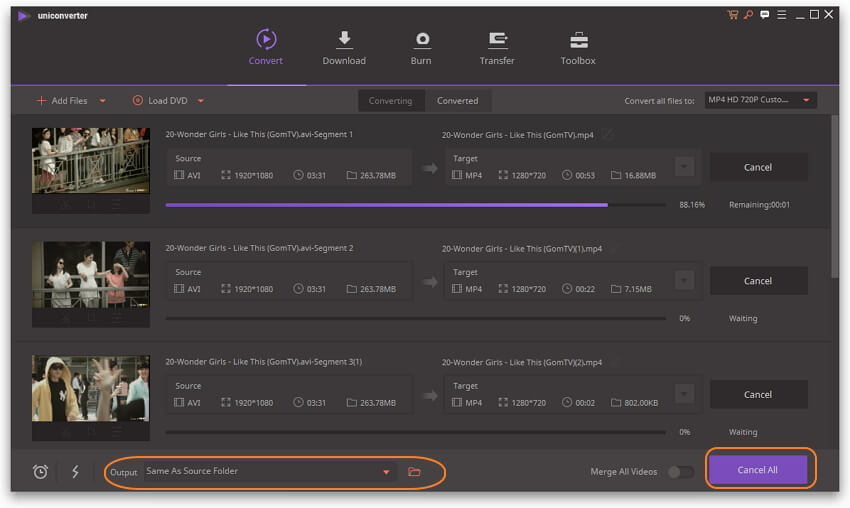Open the Burn tab
Screen dimensions: 850x508
pyautogui.click(x=421, y=47)
